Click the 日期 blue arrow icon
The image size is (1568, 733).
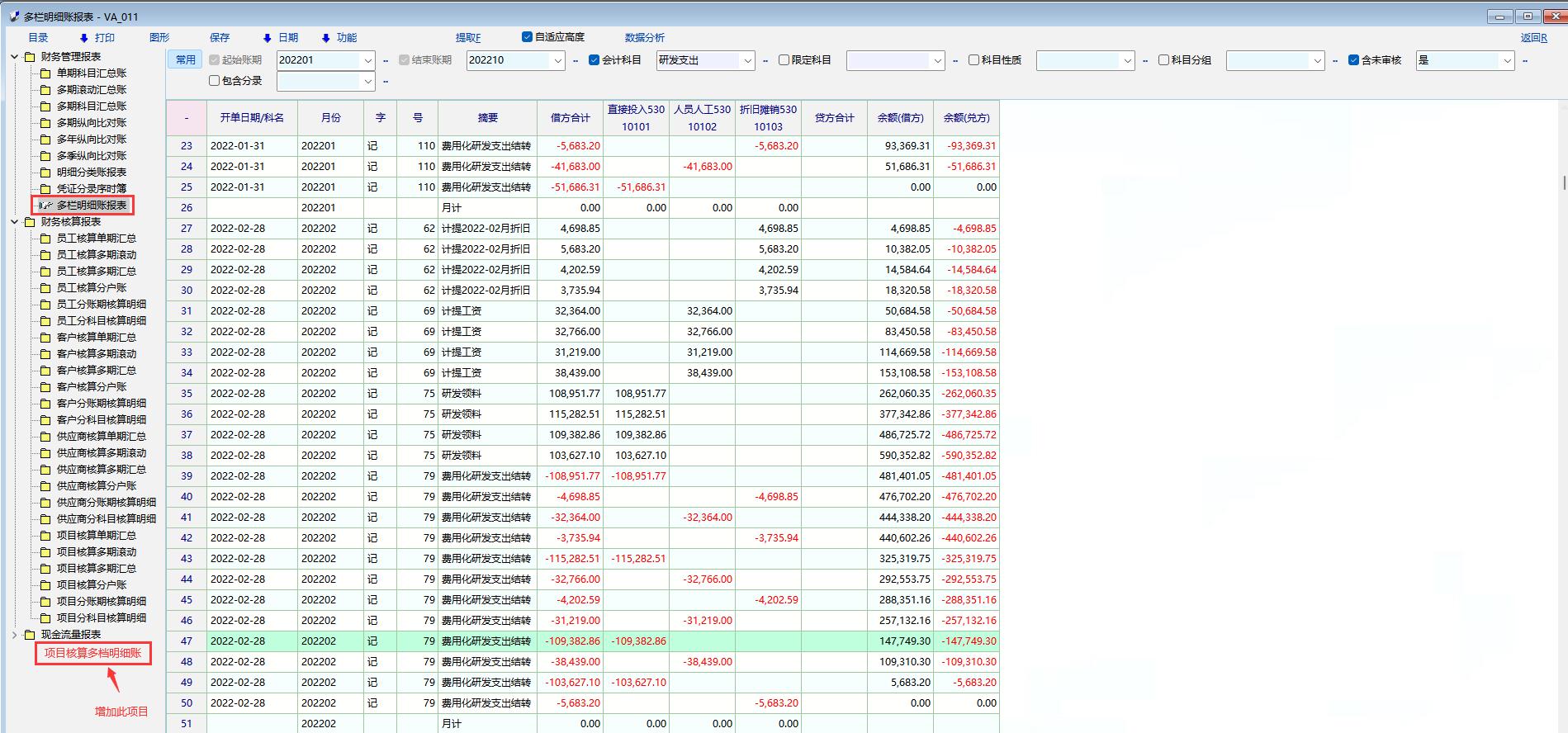coord(267,38)
